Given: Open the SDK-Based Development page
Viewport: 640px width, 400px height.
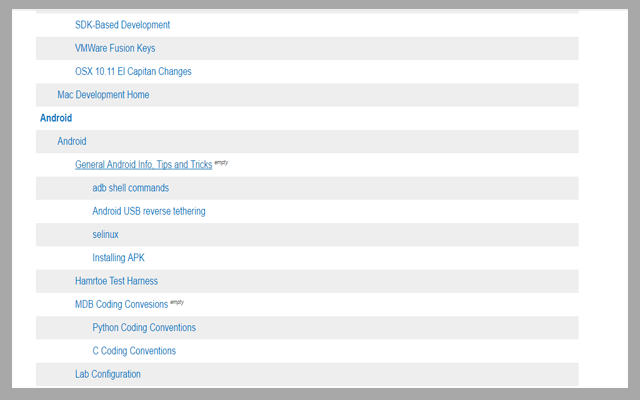Looking at the screenshot, I should coord(122,25).
